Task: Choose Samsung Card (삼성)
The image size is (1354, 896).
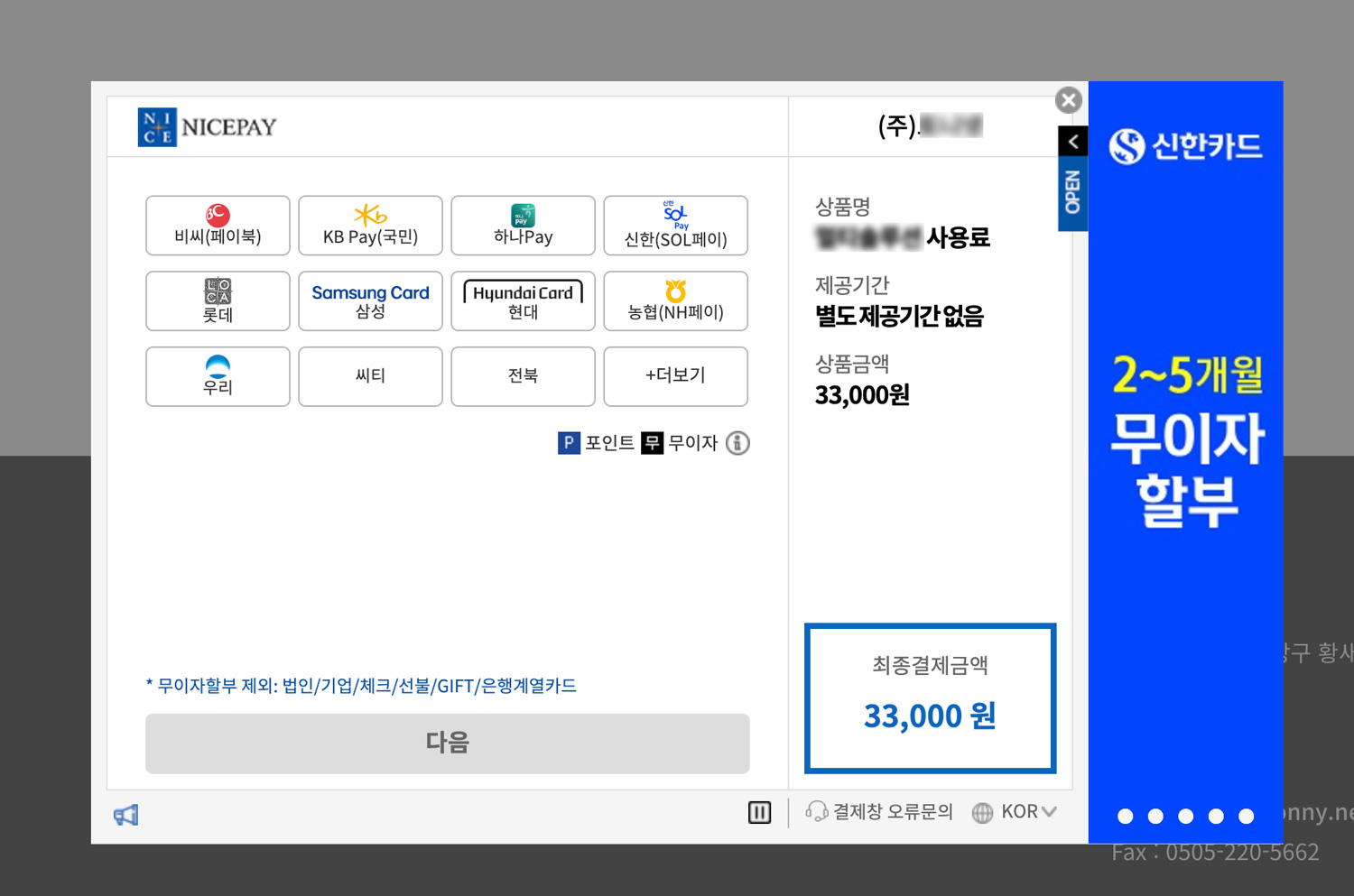Action: pyautogui.click(x=370, y=301)
